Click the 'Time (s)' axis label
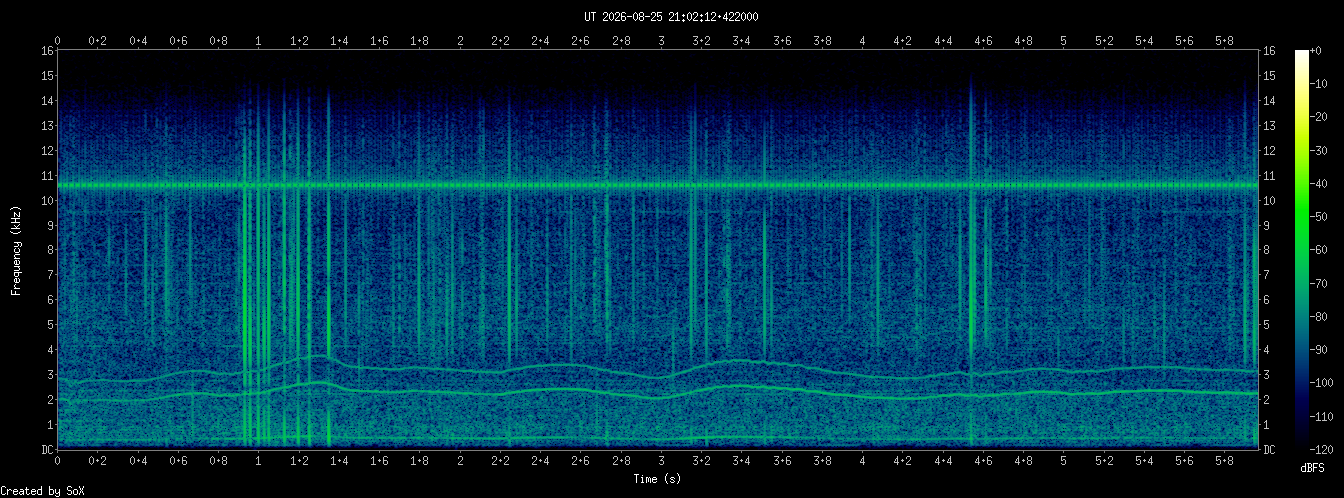Viewport: 1344px width, 498px height. [657, 480]
